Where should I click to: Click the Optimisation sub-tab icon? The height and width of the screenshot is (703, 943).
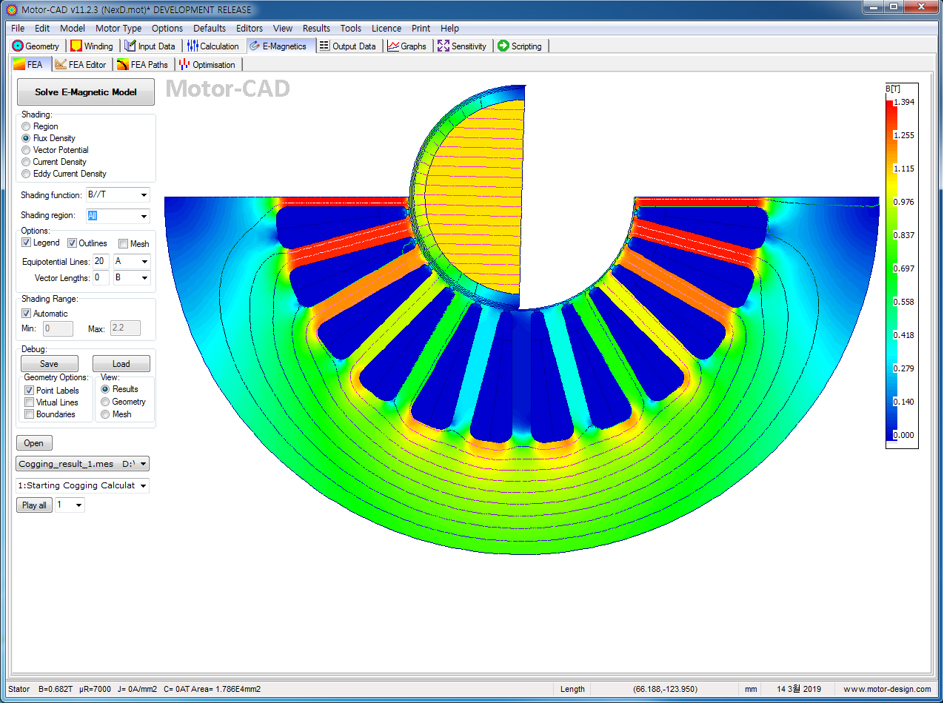184,64
